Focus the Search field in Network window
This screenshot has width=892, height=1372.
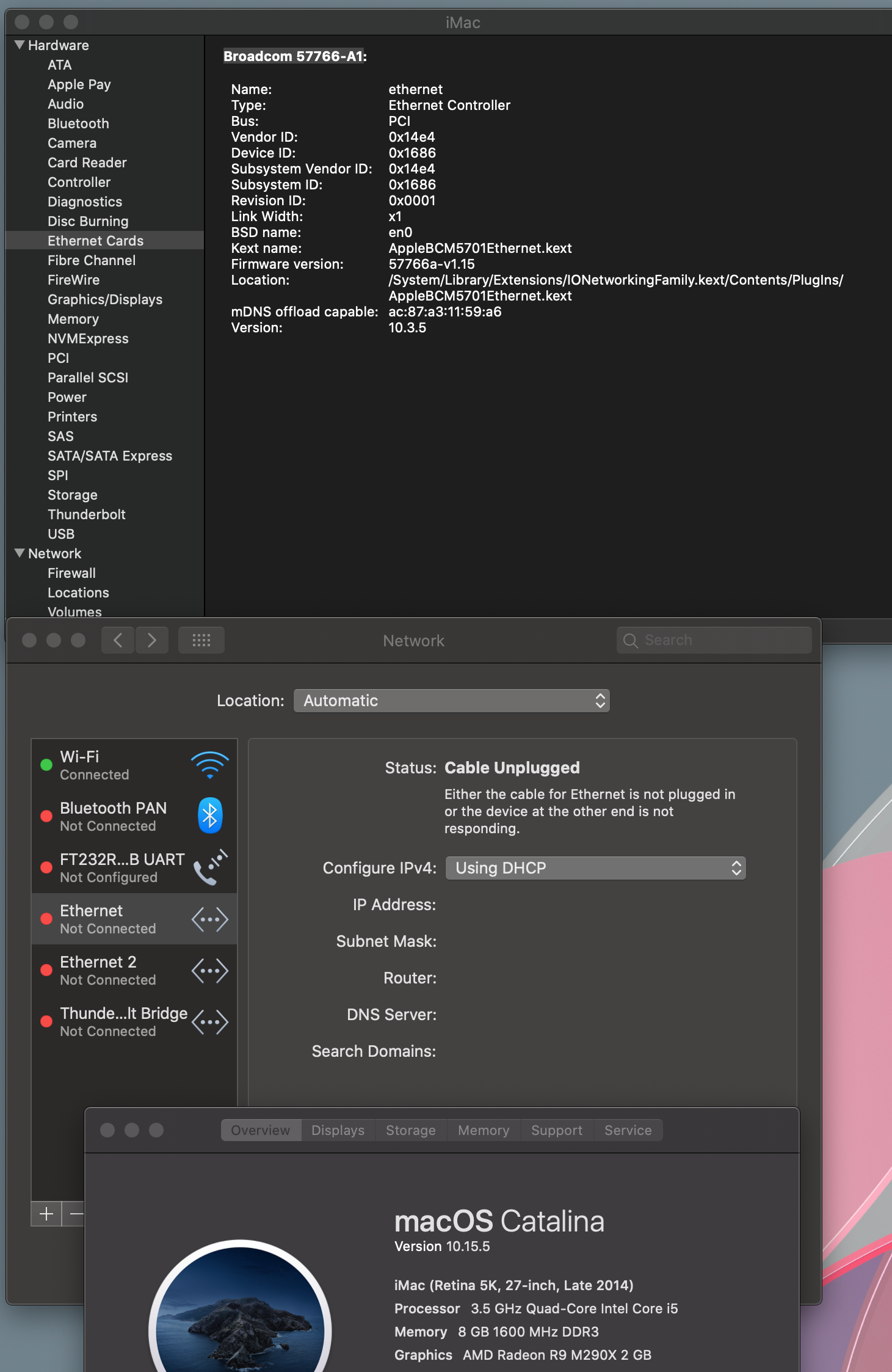714,640
